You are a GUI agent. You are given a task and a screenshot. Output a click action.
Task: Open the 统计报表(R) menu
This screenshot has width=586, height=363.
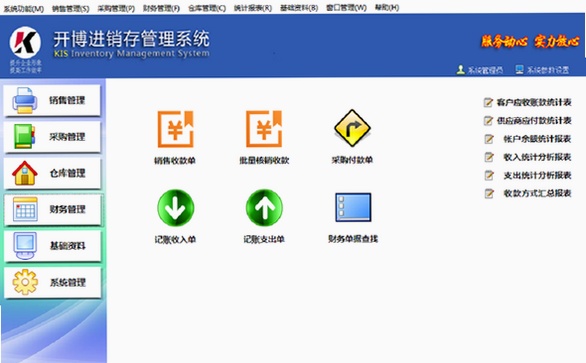[253, 8]
